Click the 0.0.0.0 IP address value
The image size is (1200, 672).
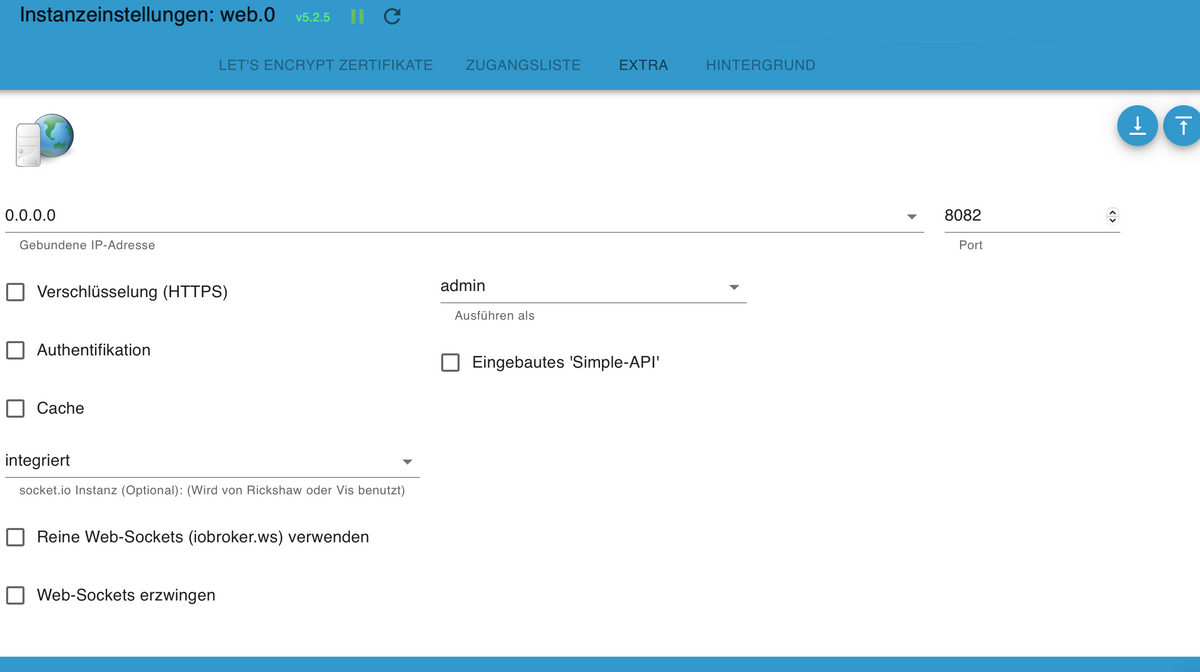[x=30, y=216]
